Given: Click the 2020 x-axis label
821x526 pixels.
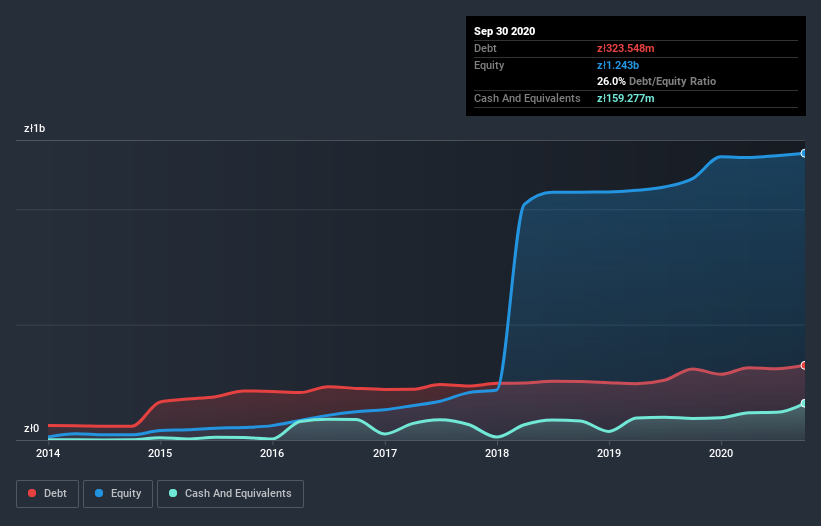Looking at the screenshot, I should pos(721,453).
